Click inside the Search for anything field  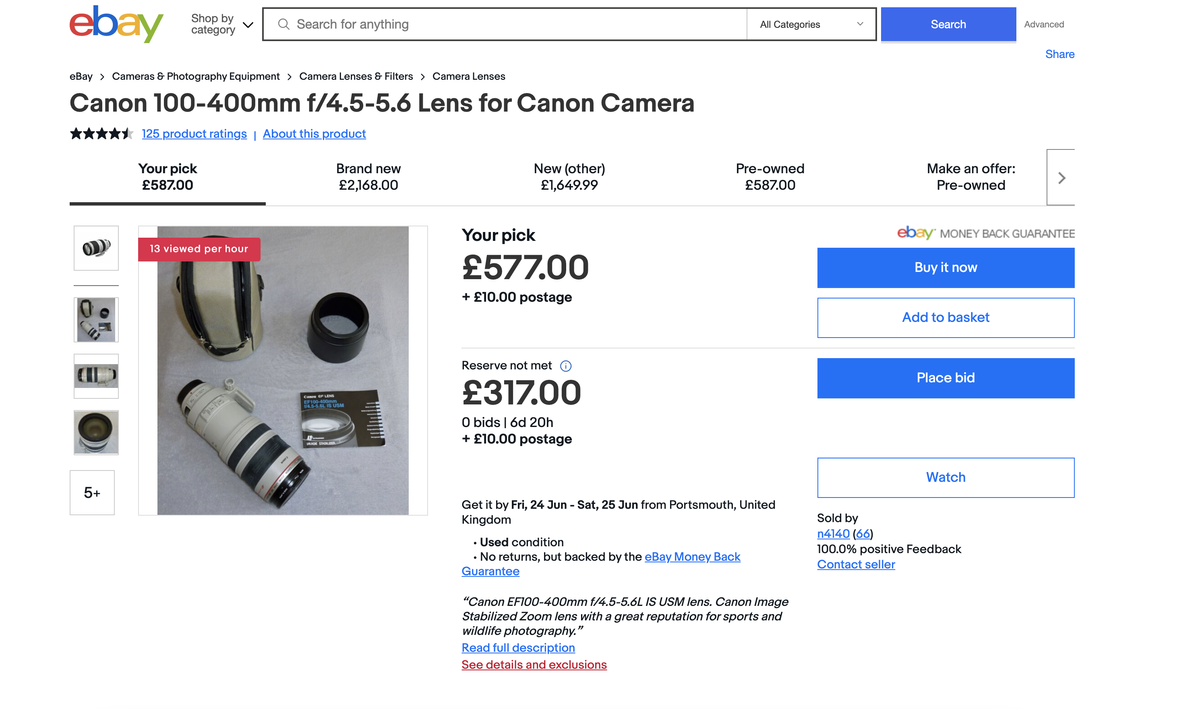coord(500,24)
